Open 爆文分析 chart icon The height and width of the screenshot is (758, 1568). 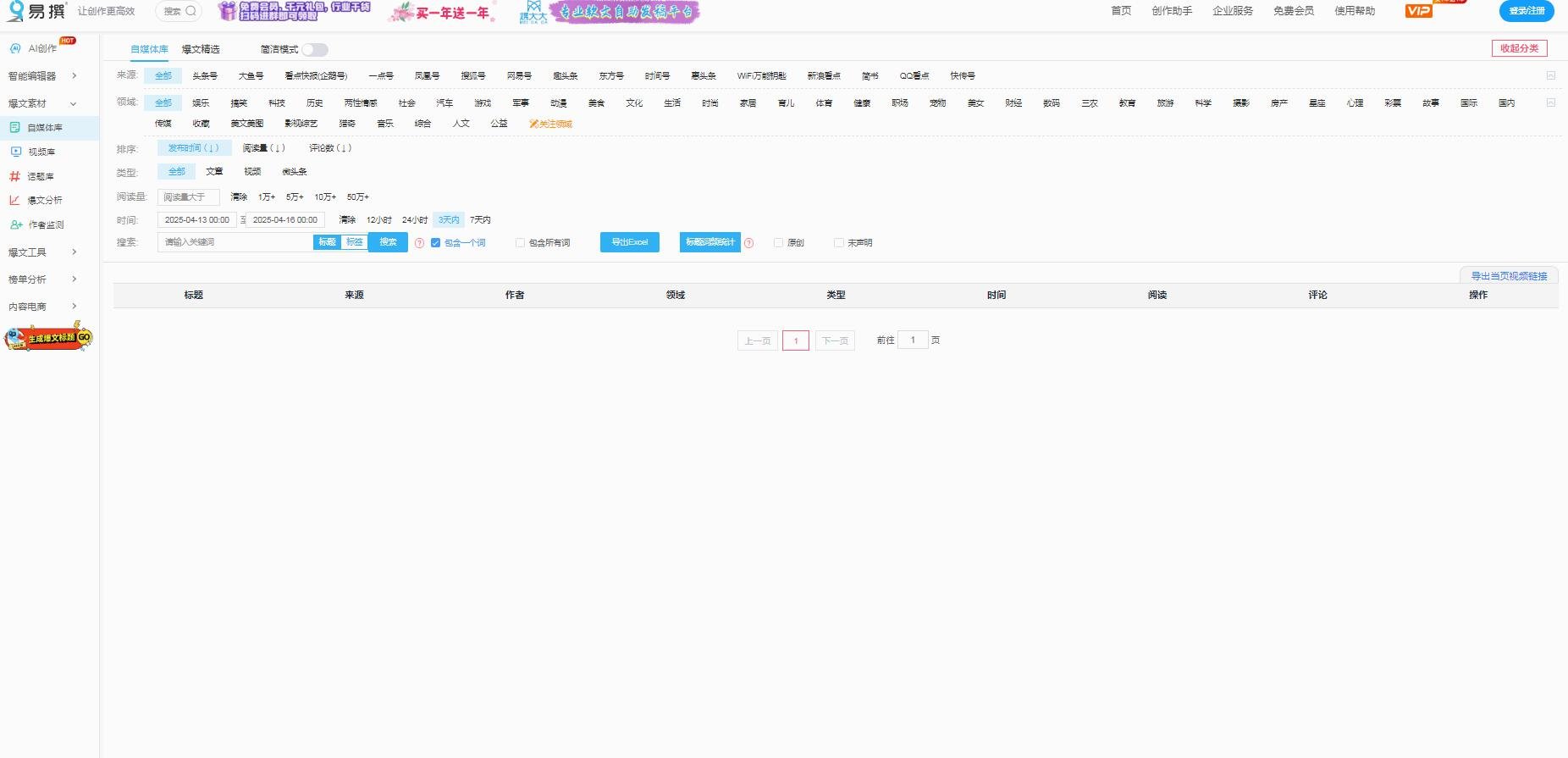point(14,200)
